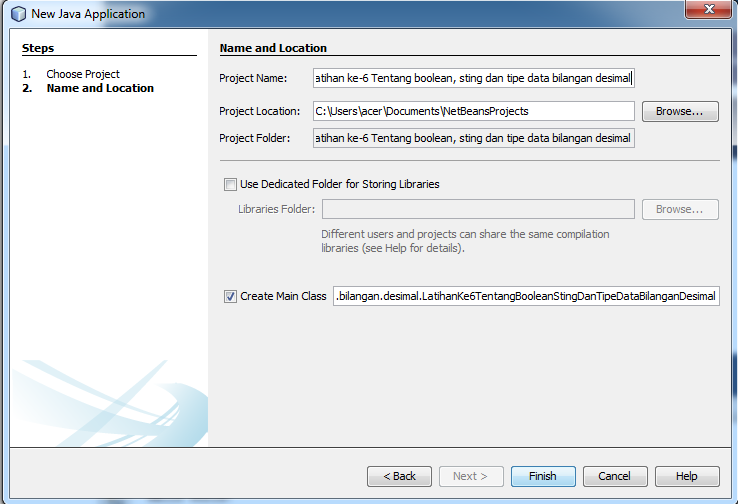Screen dimensions: 738x504
Task: Toggle Use Dedicated Folder for Storing Libraries
Action: (x=230, y=184)
